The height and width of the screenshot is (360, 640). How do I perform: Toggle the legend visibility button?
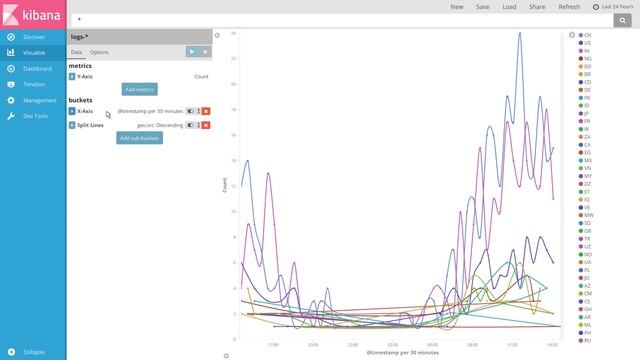[572, 35]
